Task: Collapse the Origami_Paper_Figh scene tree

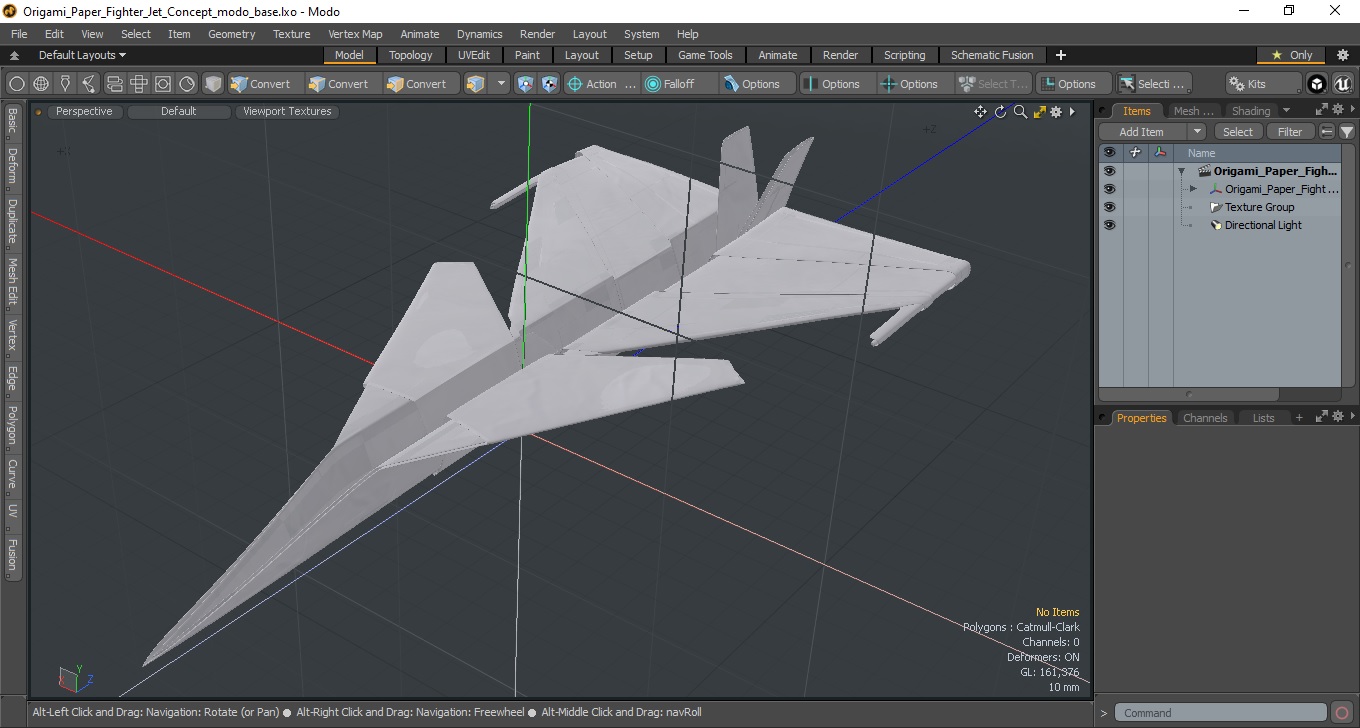Action: click(x=1181, y=171)
